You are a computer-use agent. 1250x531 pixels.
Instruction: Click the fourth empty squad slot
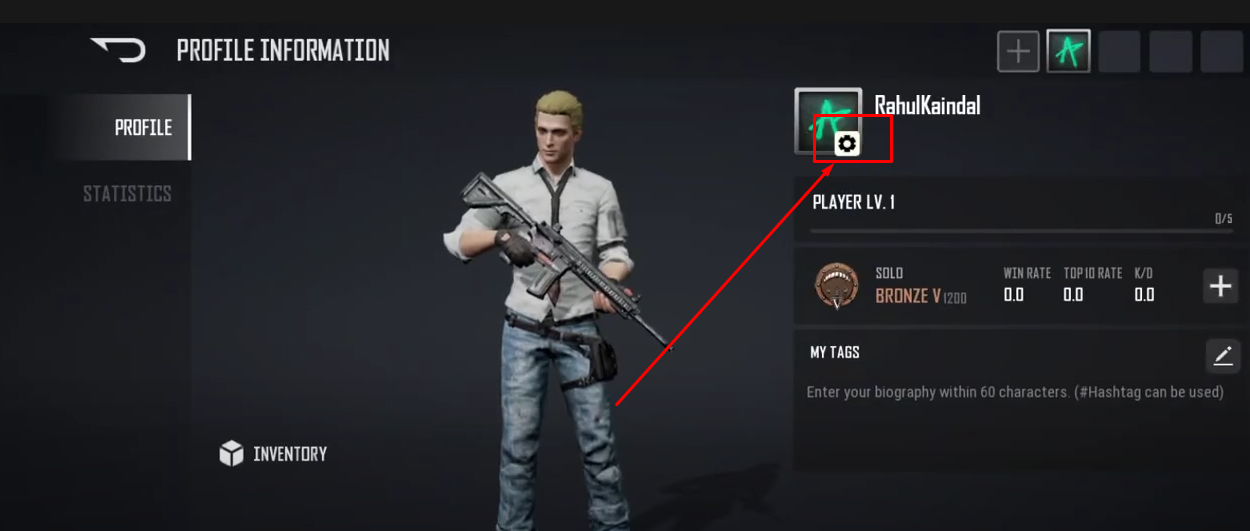pyautogui.click(x=1170, y=51)
